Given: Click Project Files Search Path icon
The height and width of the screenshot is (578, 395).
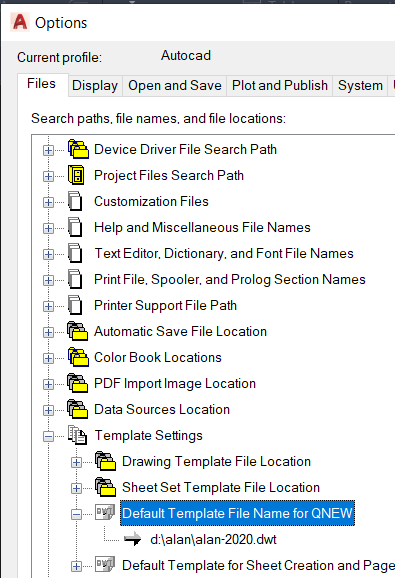Looking at the screenshot, I should (x=76, y=175).
